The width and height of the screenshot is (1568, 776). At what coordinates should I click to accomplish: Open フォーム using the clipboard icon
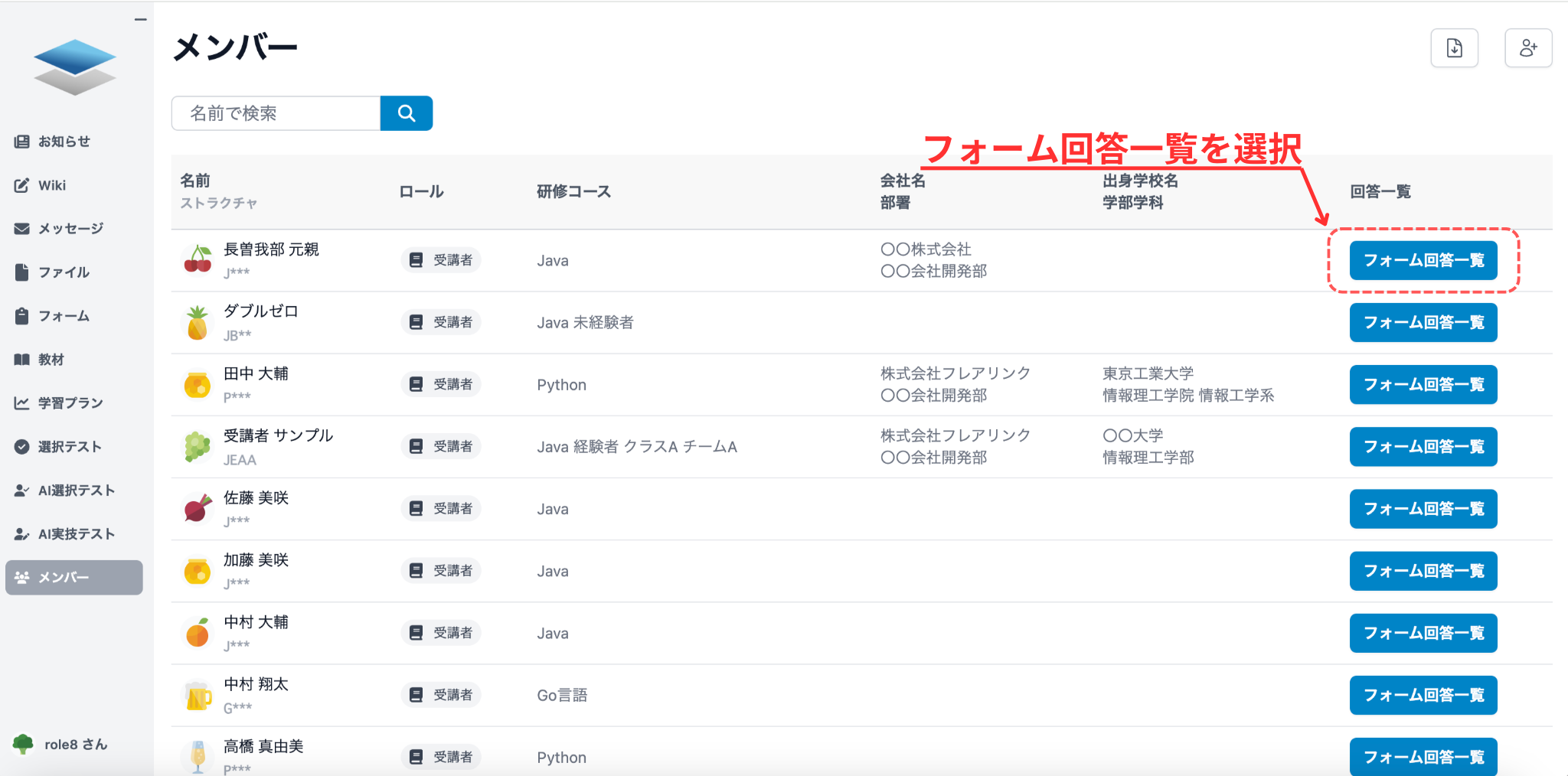[21, 315]
